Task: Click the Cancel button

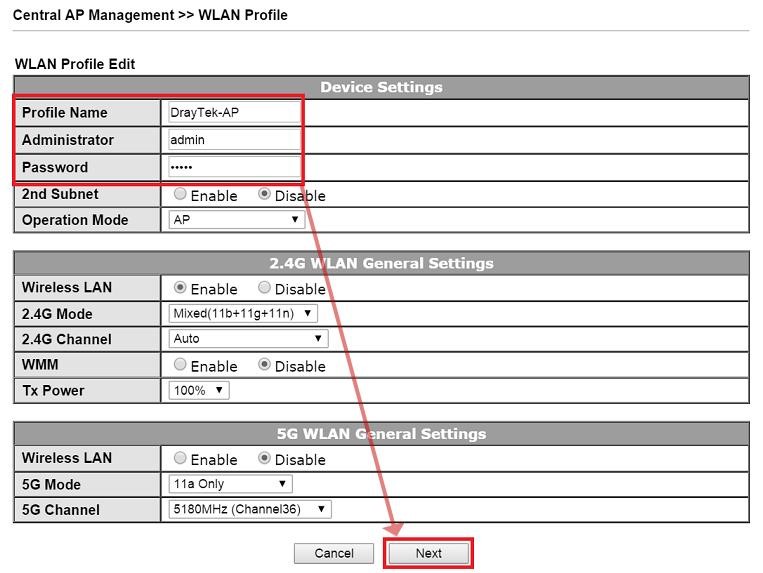Action: 334,553
